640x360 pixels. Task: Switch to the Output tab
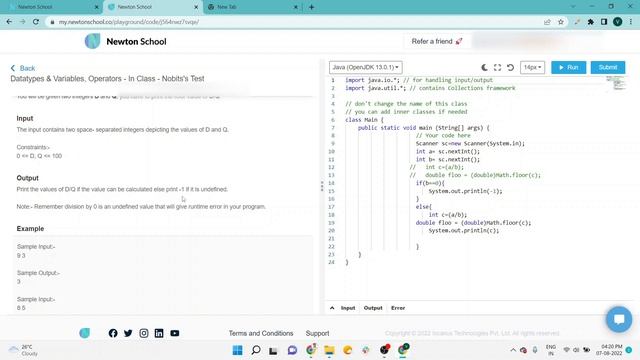[x=373, y=308]
